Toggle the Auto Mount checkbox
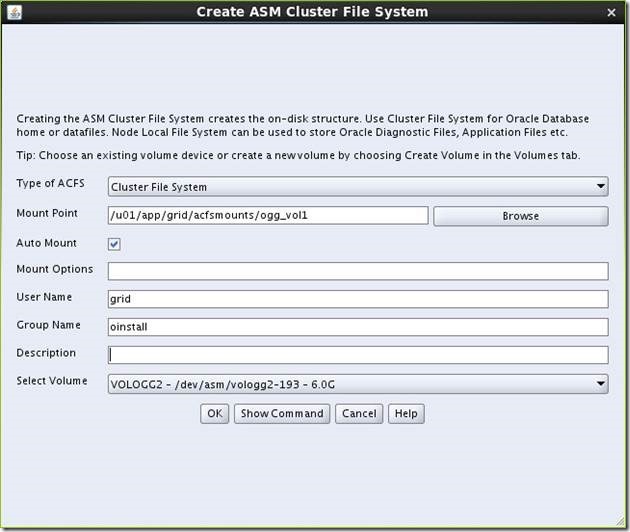 coord(115,243)
